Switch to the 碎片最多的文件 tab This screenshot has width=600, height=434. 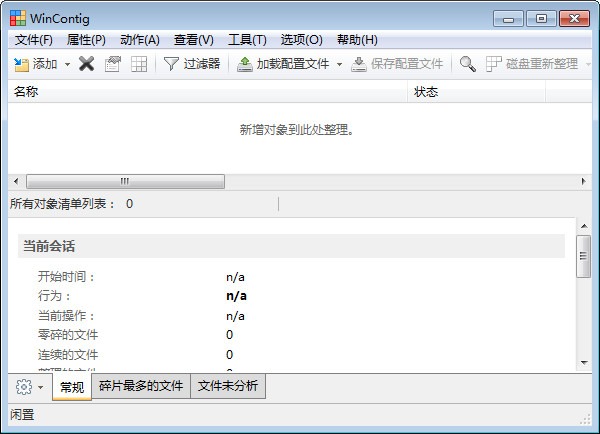pos(141,386)
